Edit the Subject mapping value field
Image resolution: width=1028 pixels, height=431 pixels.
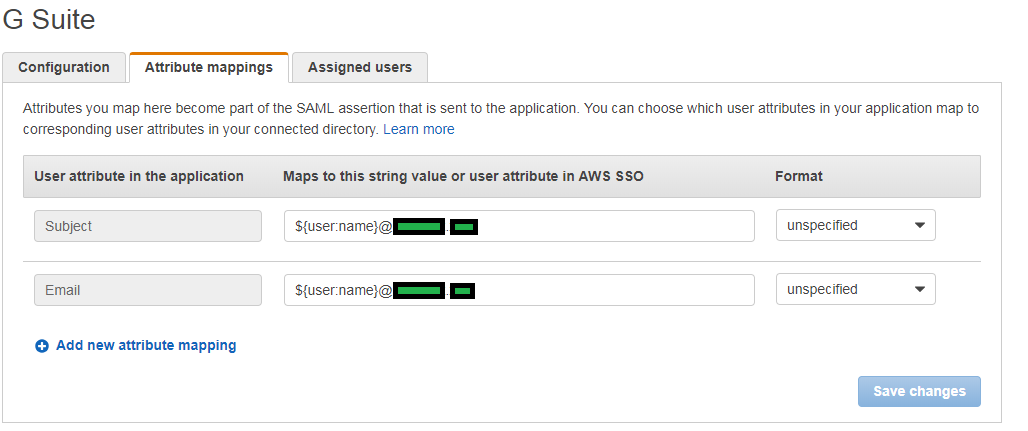point(519,226)
